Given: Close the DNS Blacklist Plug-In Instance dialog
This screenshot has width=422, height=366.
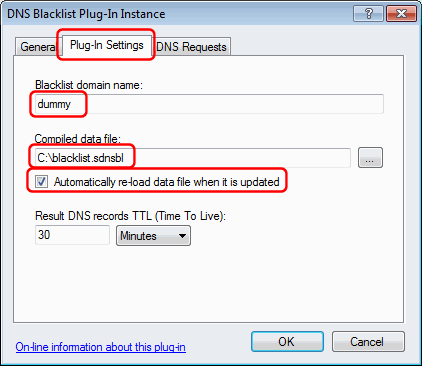Looking at the screenshot, I should pos(401,14).
